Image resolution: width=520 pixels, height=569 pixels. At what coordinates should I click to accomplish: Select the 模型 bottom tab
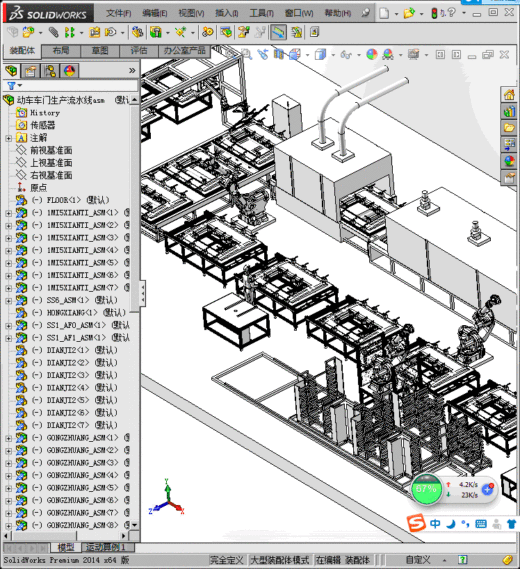coord(66,547)
